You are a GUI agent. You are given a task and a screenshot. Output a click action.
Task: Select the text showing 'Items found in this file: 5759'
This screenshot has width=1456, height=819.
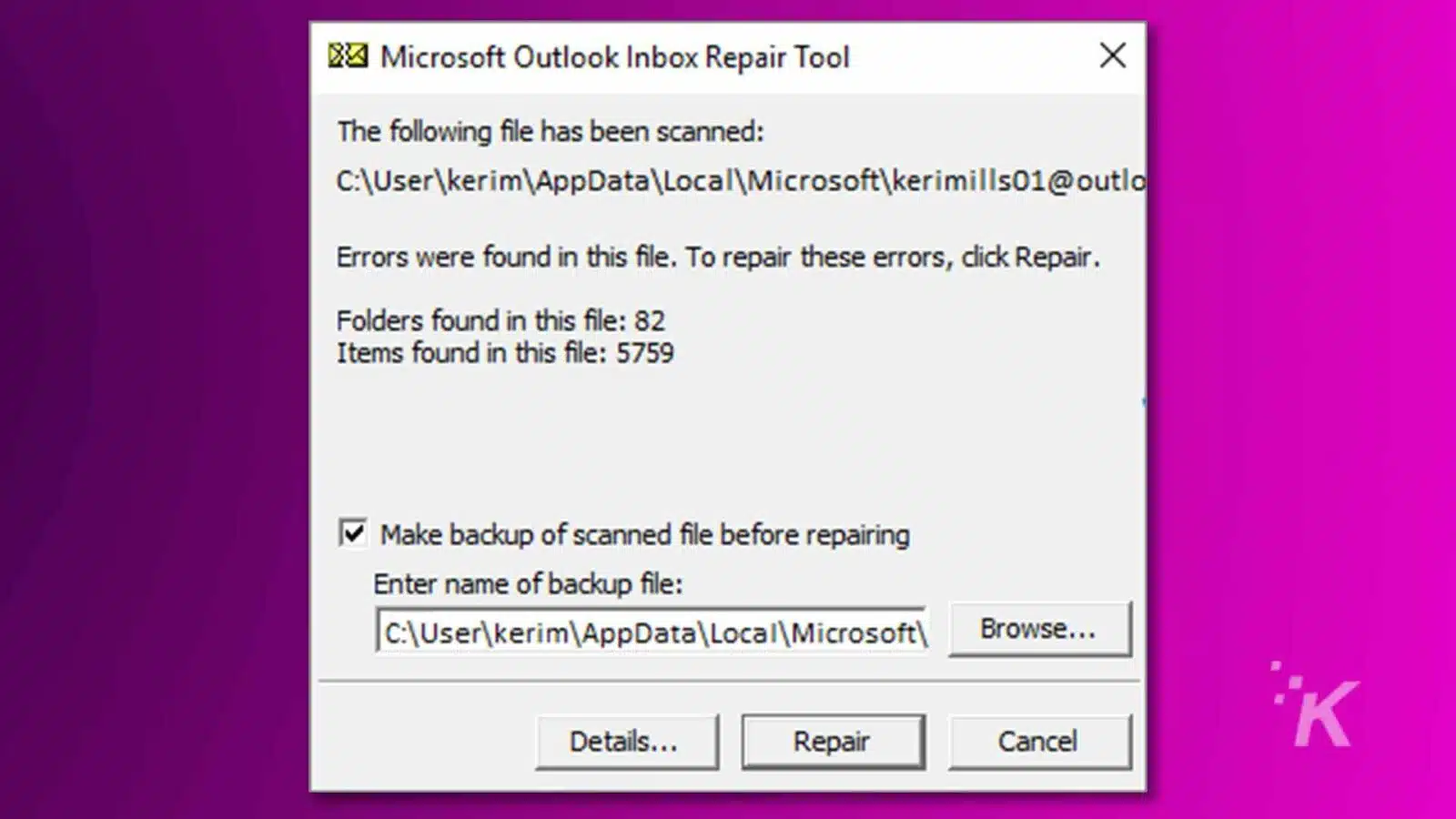pos(506,353)
